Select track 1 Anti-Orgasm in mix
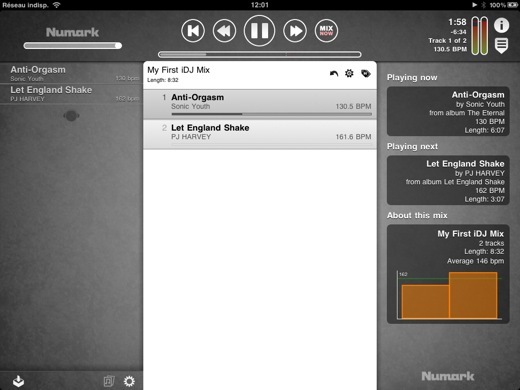520x390 pixels. [260, 104]
